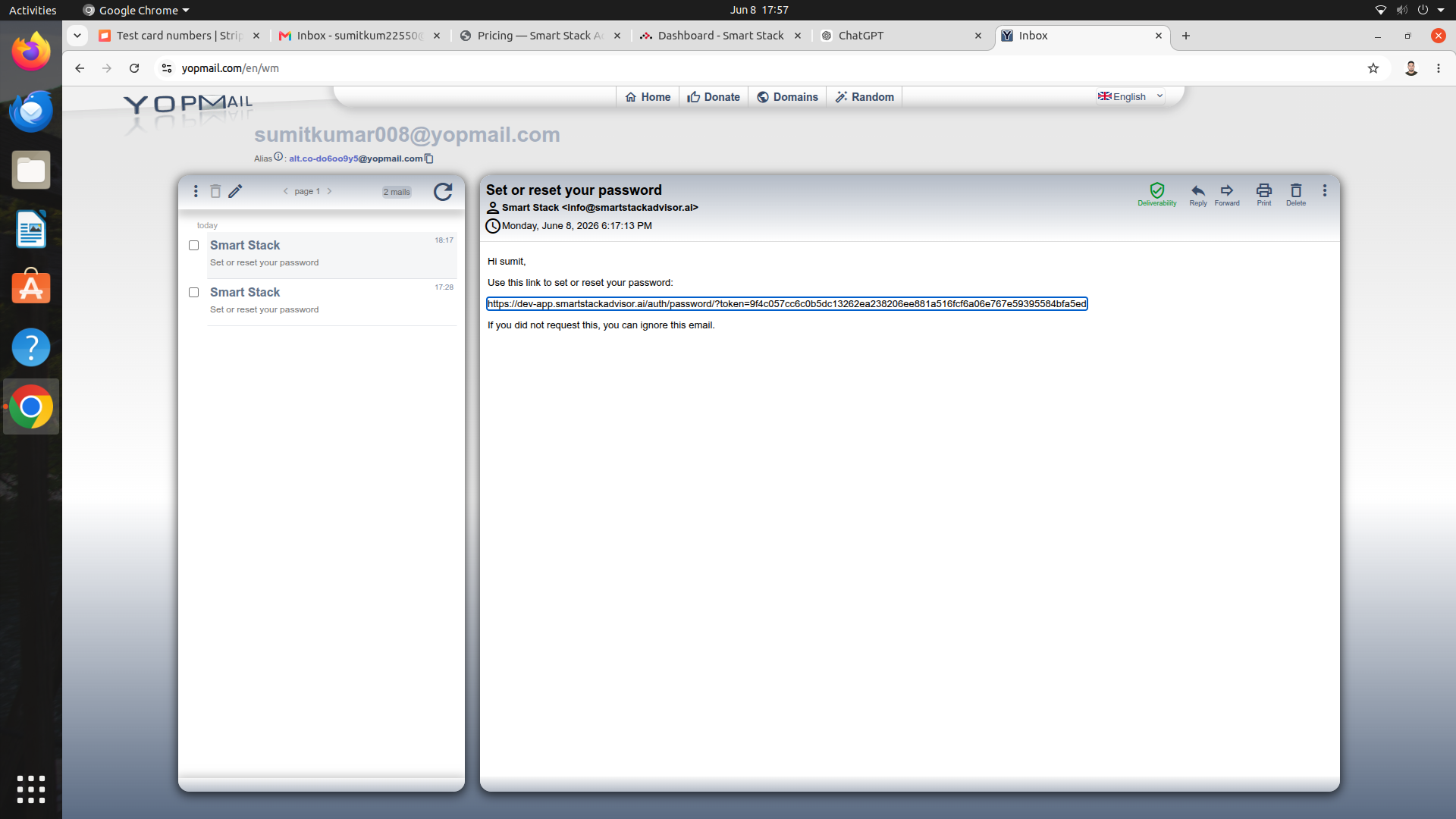This screenshot has height=819, width=1456.
Task: View site information for yopmail.com
Action: (x=167, y=68)
